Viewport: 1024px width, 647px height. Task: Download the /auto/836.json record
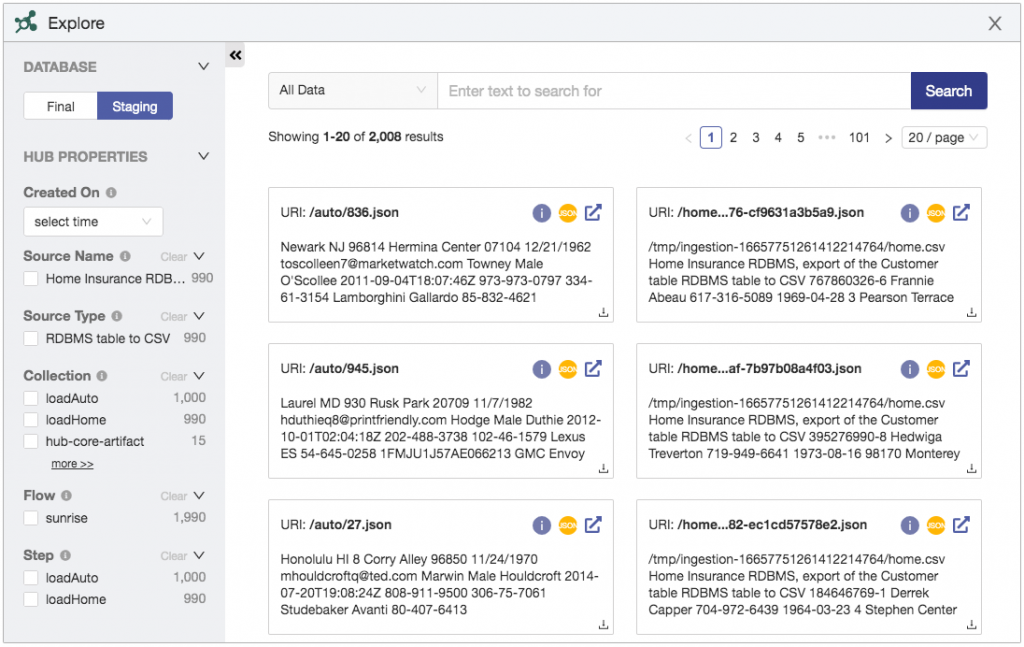(x=602, y=313)
